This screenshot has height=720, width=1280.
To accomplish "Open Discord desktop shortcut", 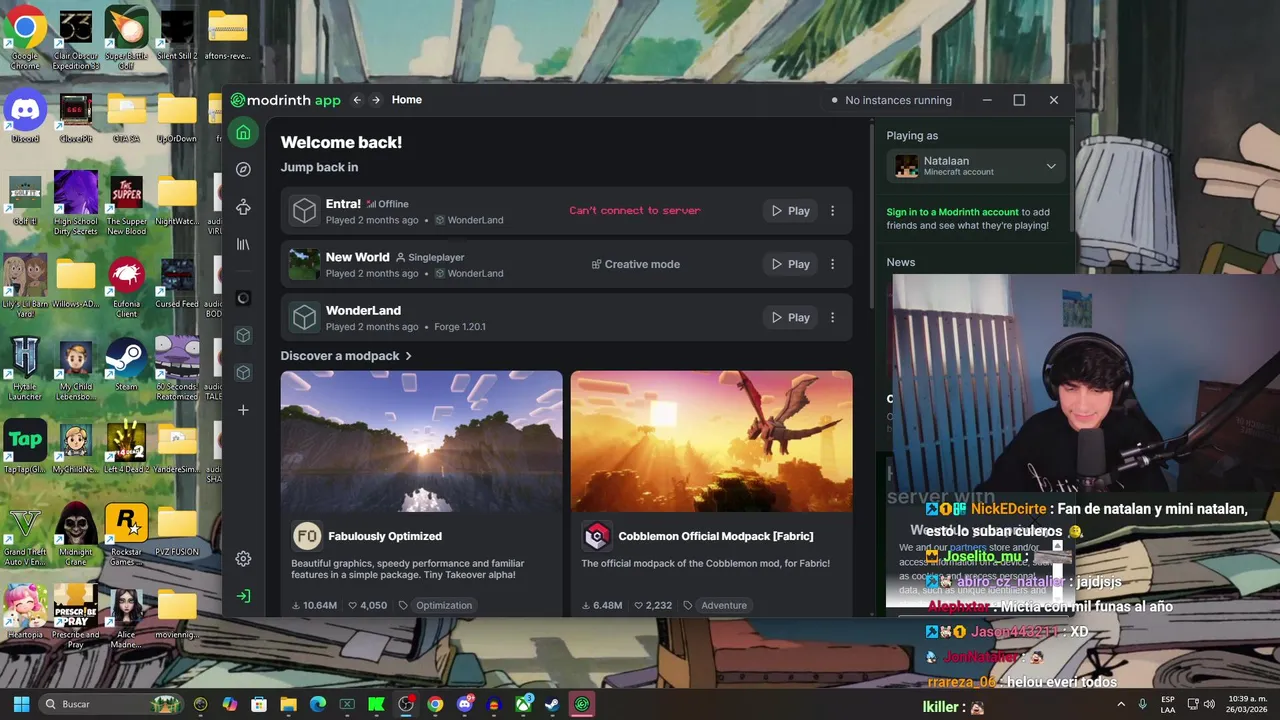I will pos(25,117).
